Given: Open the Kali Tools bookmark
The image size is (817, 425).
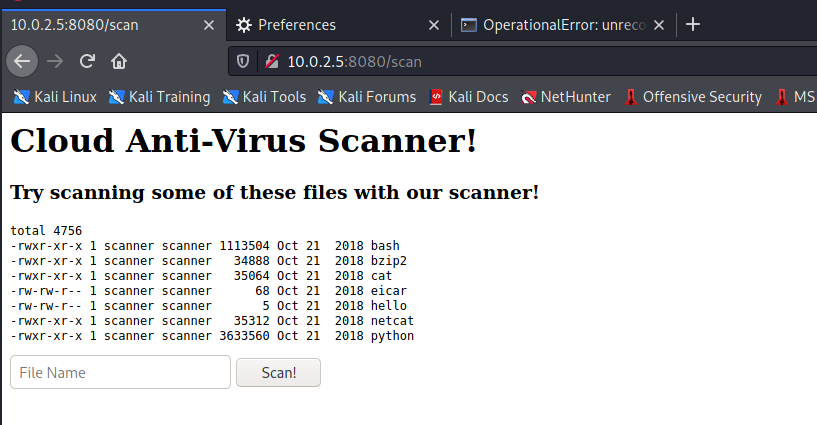Looking at the screenshot, I should 264,97.
